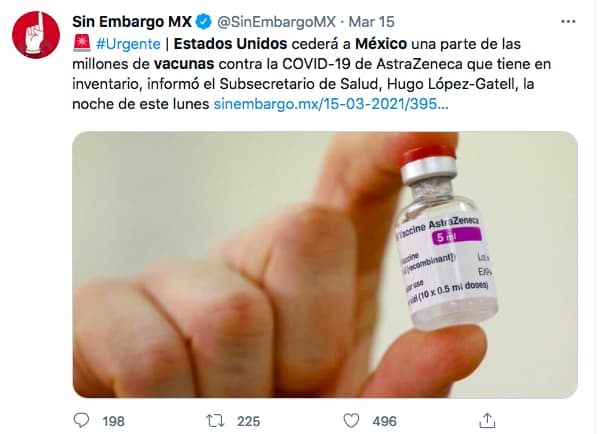Open the three-dot more options menu
This screenshot has height=434, width=616.
[568, 22]
